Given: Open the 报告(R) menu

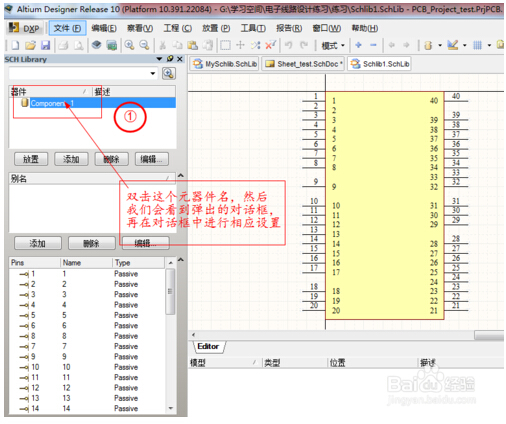Looking at the screenshot, I should click(289, 28).
